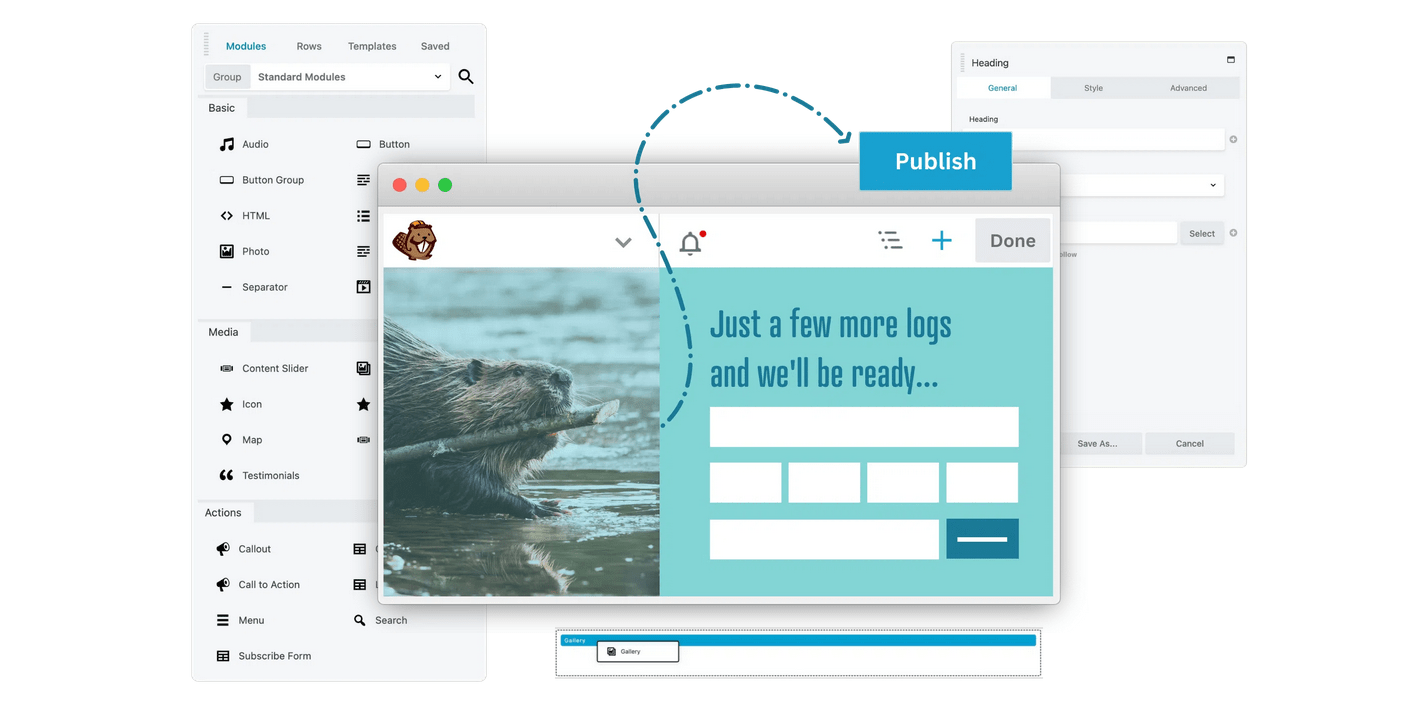This screenshot has height=708, width=1427.
Task: Select the HTML module code icon
Action: 227,216
